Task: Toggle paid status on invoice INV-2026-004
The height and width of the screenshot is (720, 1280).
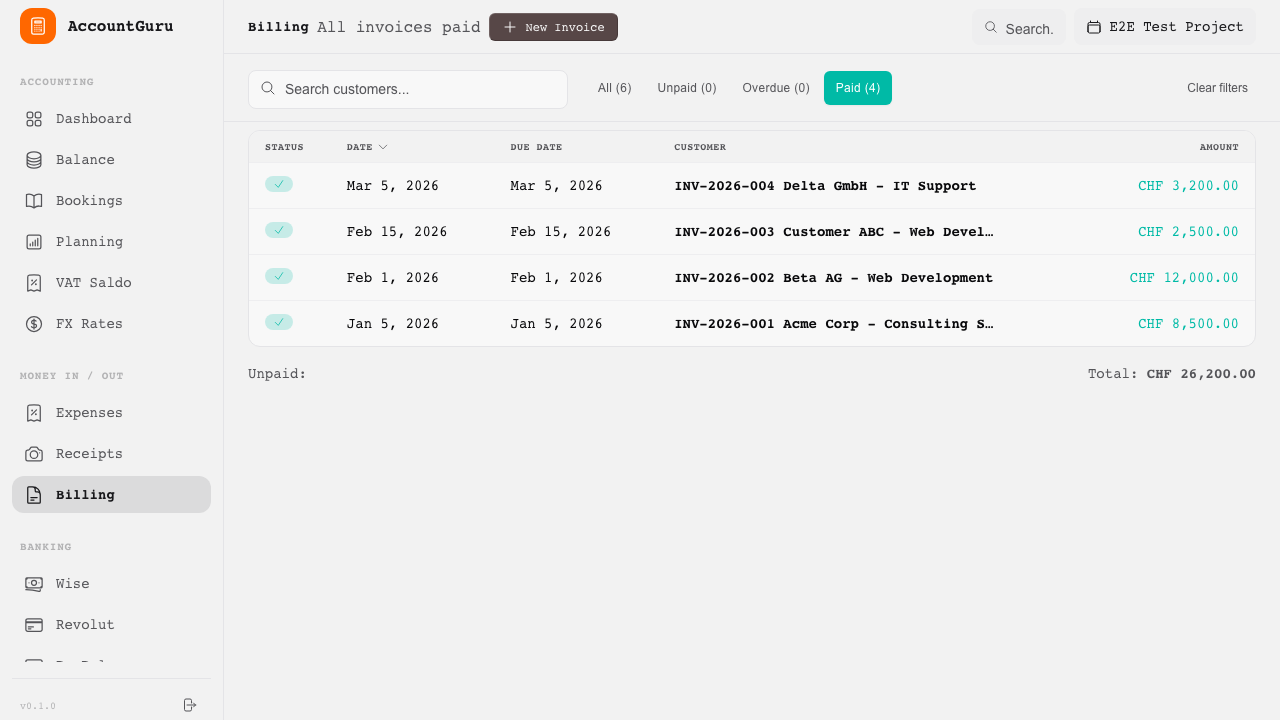Action: coord(279,184)
